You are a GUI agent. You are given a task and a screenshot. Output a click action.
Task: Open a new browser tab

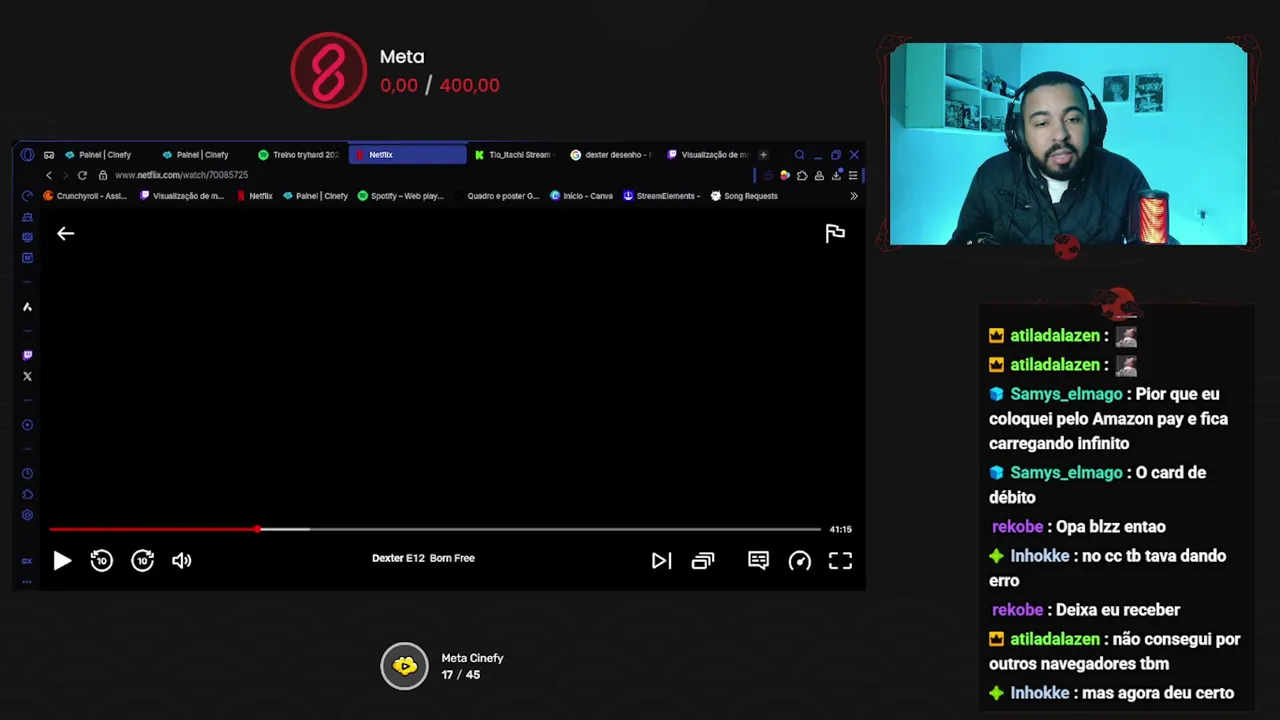click(x=763, y=155)
